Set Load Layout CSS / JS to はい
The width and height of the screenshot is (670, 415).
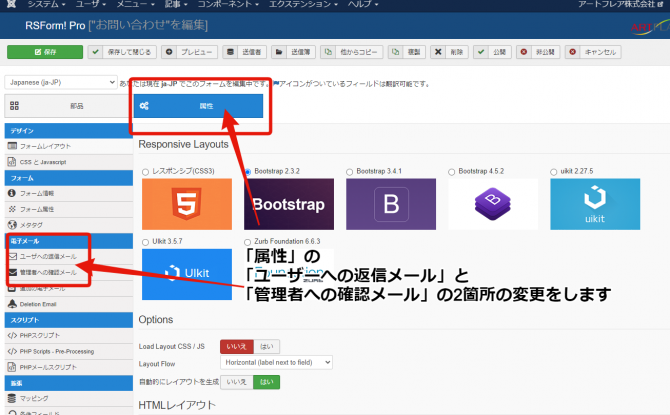[267, 347]
